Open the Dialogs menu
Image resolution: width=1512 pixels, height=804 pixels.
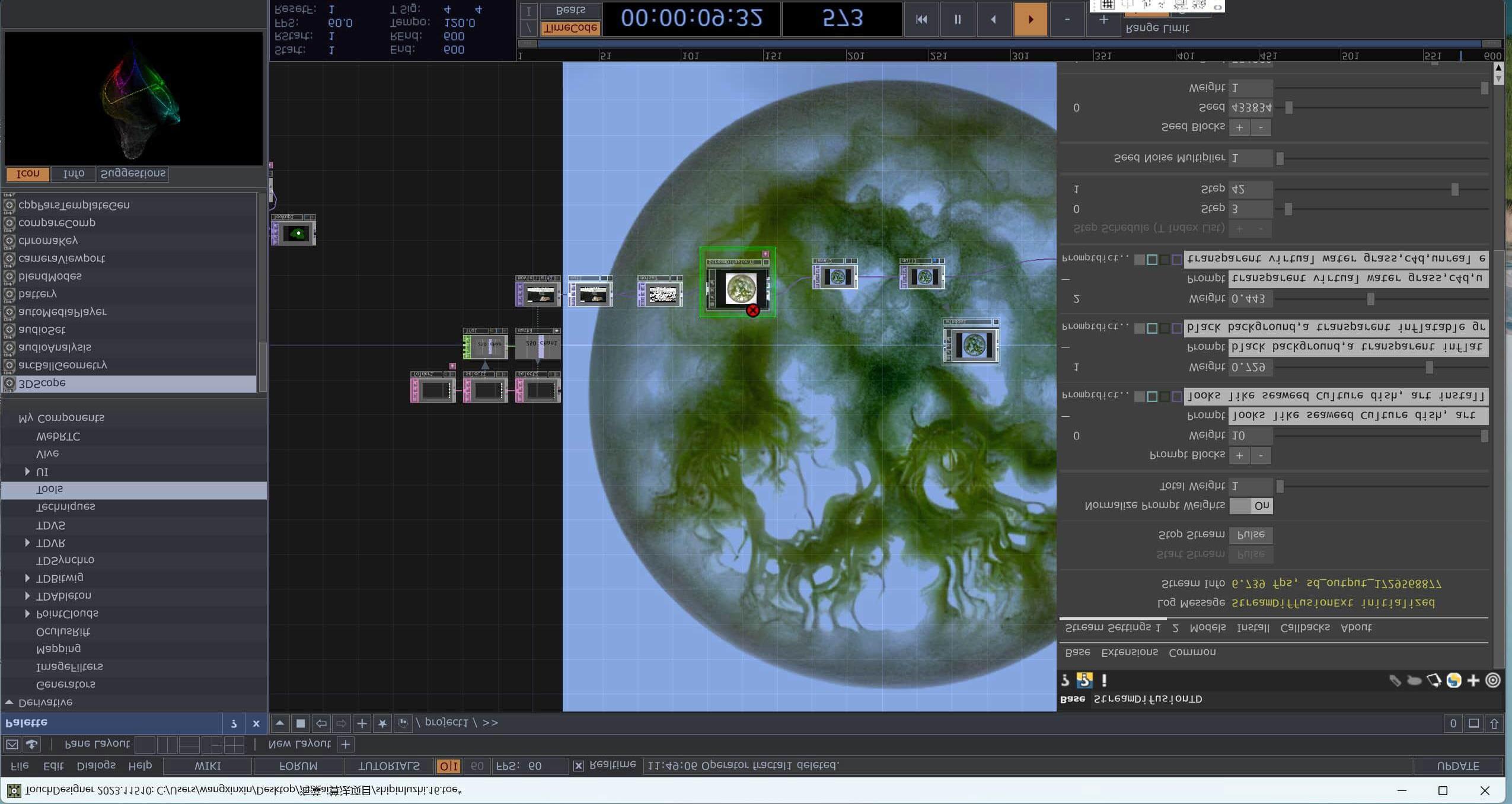[x=96, y=765]
